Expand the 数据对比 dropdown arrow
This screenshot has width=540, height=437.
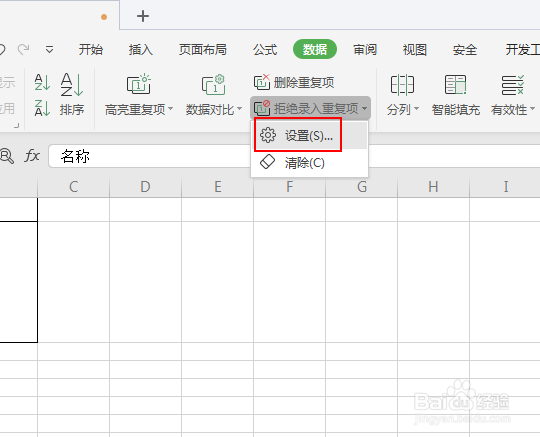coord(239,108)
